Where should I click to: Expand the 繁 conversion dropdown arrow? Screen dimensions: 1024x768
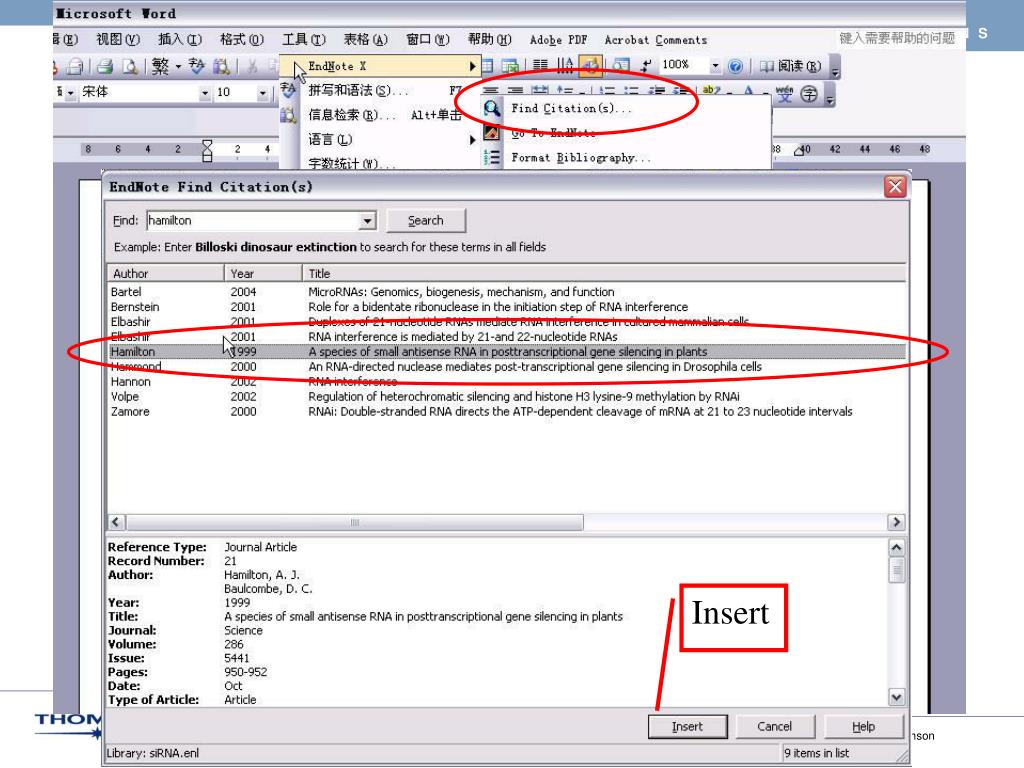click(178, 66)
